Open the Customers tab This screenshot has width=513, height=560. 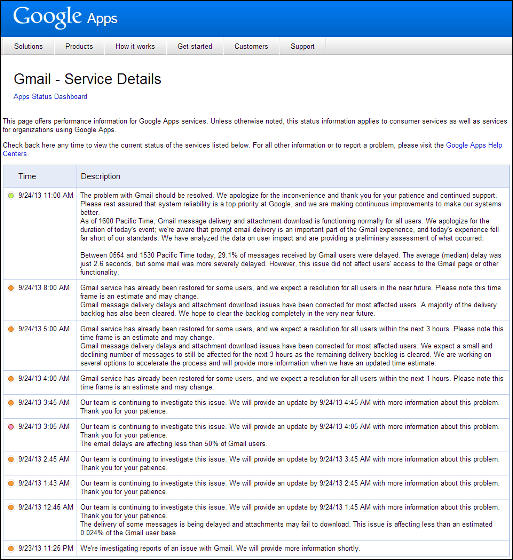coord(251,46)
